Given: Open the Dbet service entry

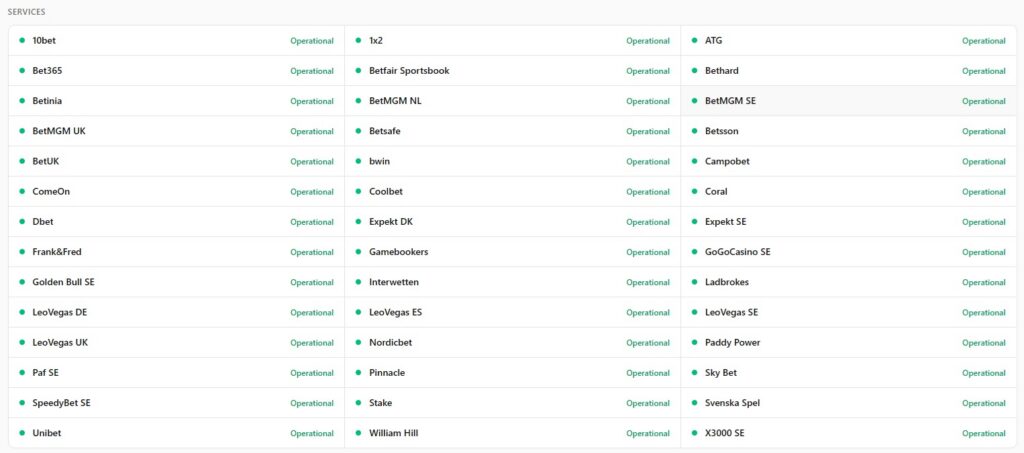Looking at the screenshot, I should [x=176, y=222].
